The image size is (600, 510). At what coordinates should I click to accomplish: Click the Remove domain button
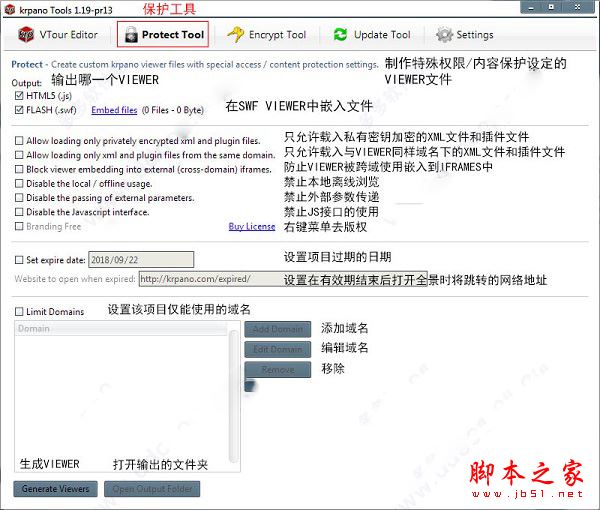point(278,370)
